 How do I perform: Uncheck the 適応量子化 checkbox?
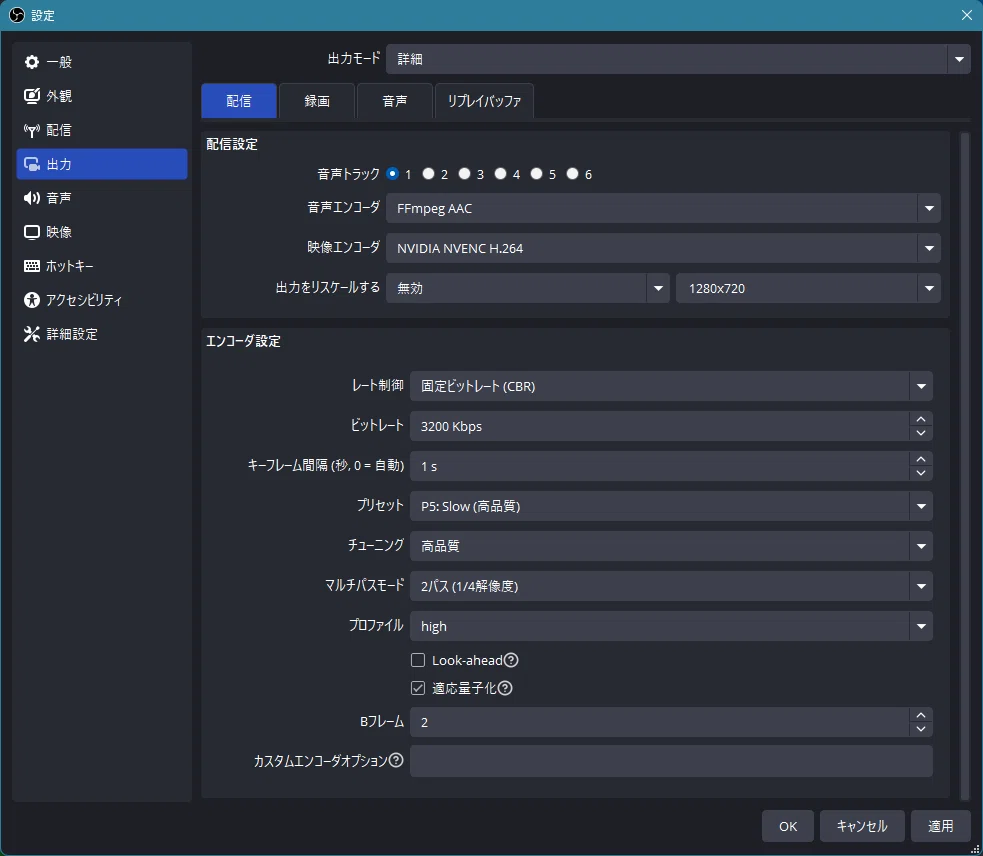[418, 688]
